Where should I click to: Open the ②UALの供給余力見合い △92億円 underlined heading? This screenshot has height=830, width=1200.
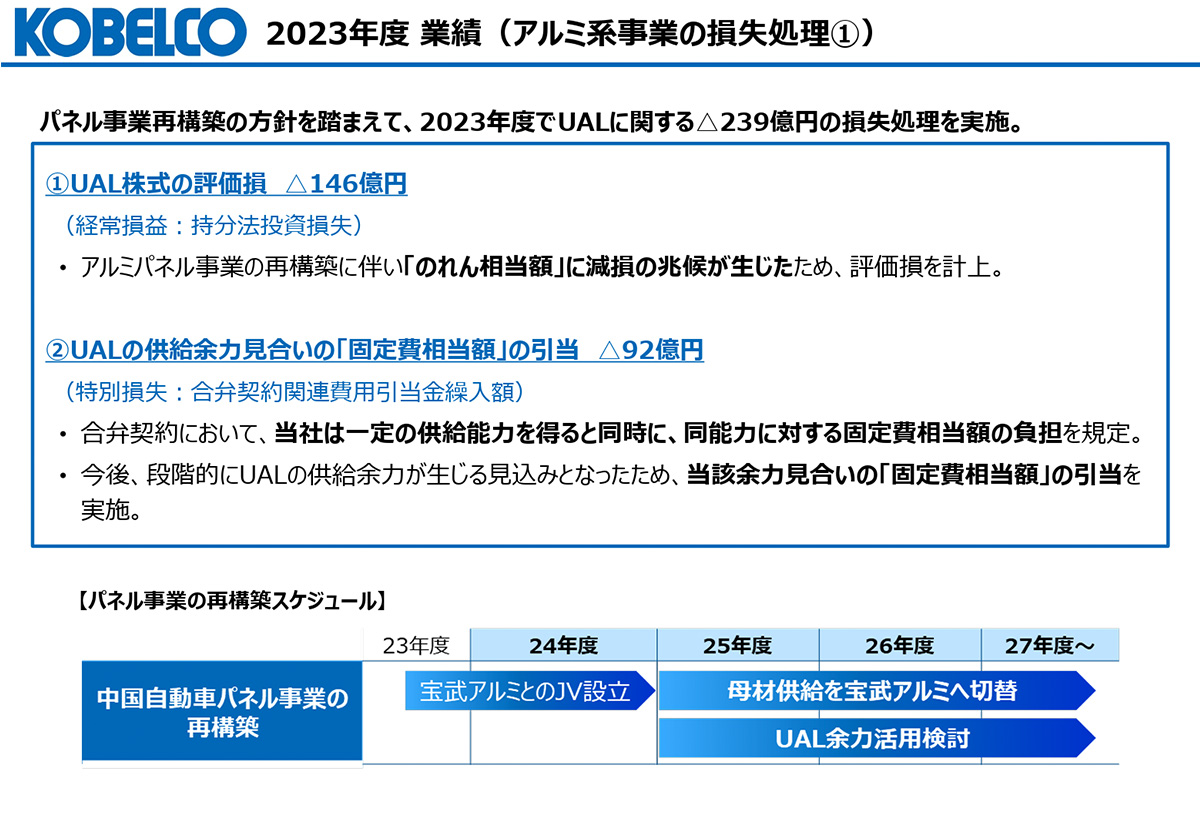(374, 350)
